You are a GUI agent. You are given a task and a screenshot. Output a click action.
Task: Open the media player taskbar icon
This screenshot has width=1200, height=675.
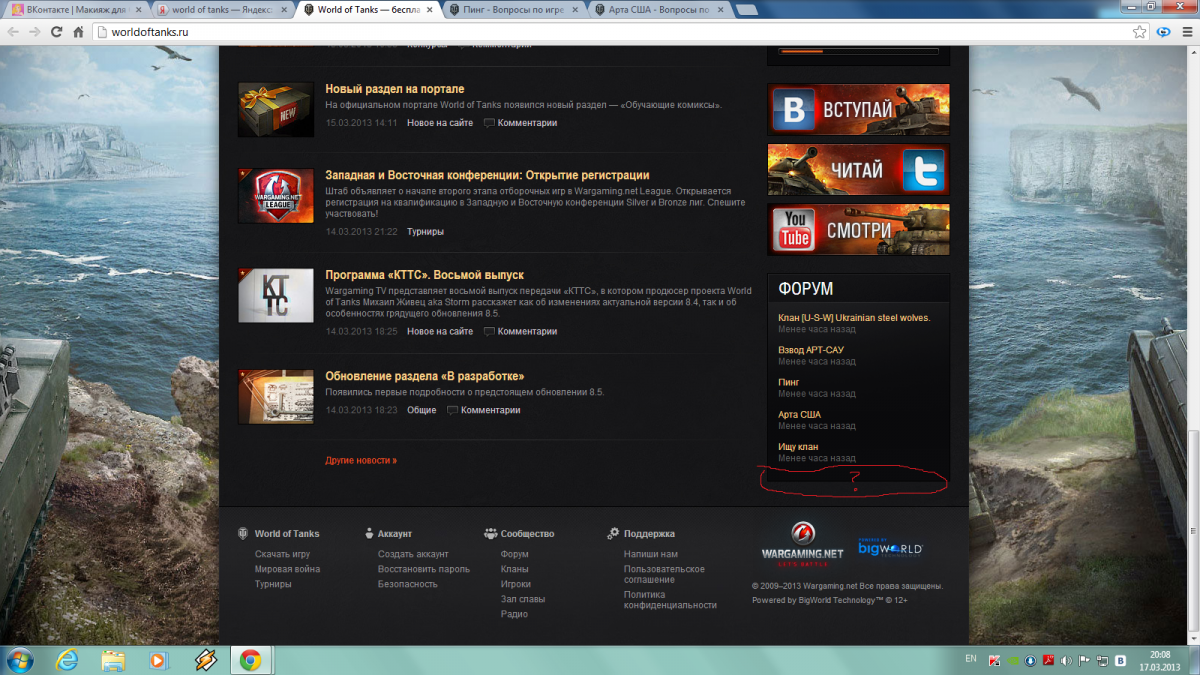(x=158, y=660)
